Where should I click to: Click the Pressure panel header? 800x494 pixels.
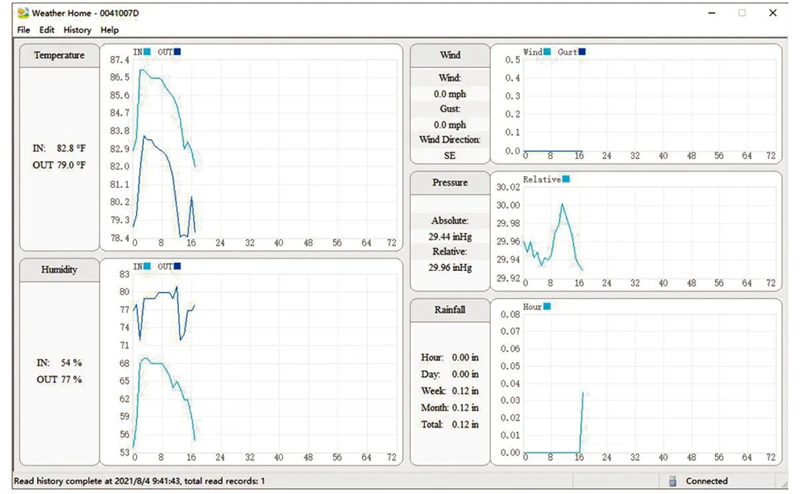pos(450,182)
